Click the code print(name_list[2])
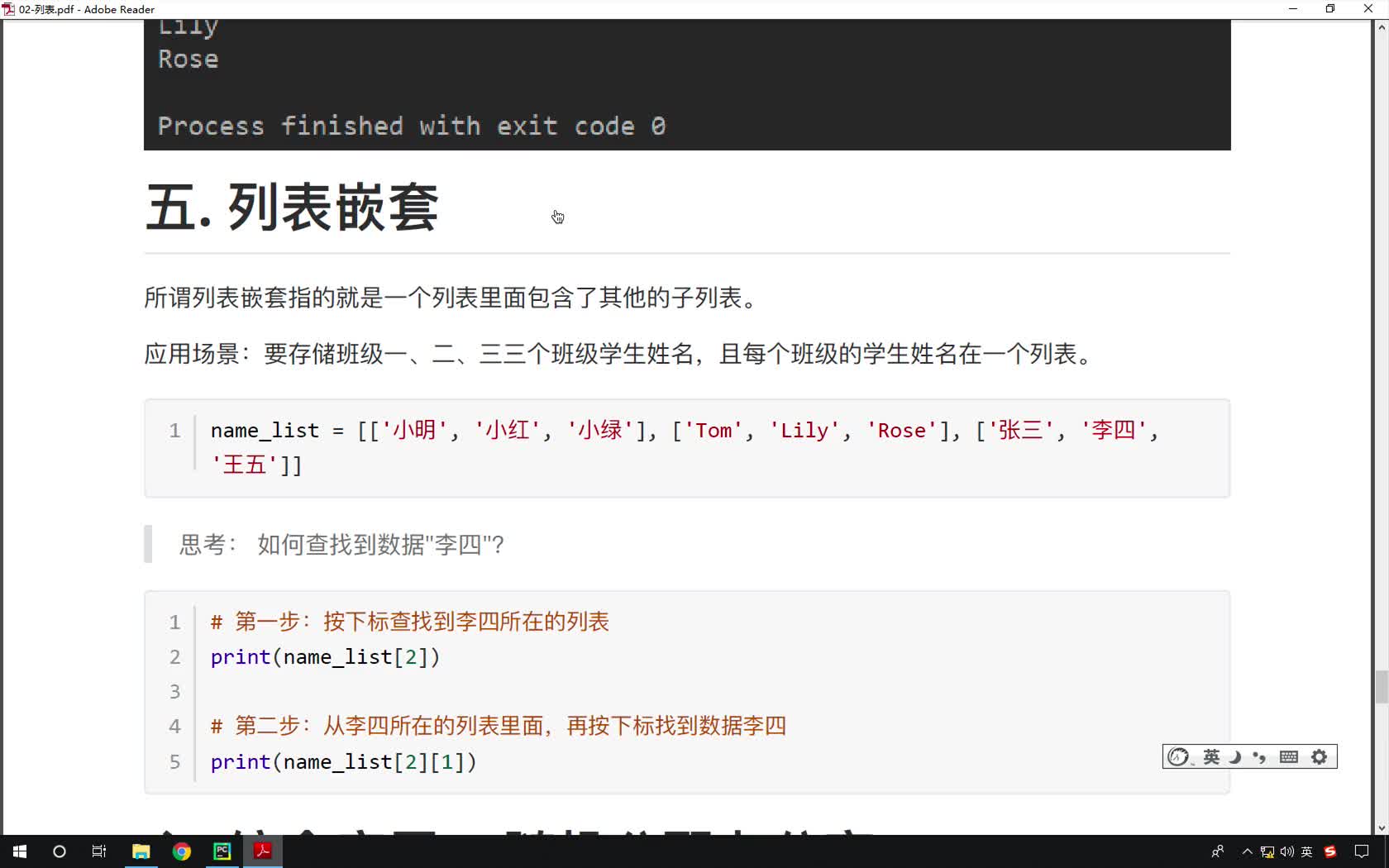Image resolution: width=1389 pixels, height=868 pixels. (x=325, y=657)
